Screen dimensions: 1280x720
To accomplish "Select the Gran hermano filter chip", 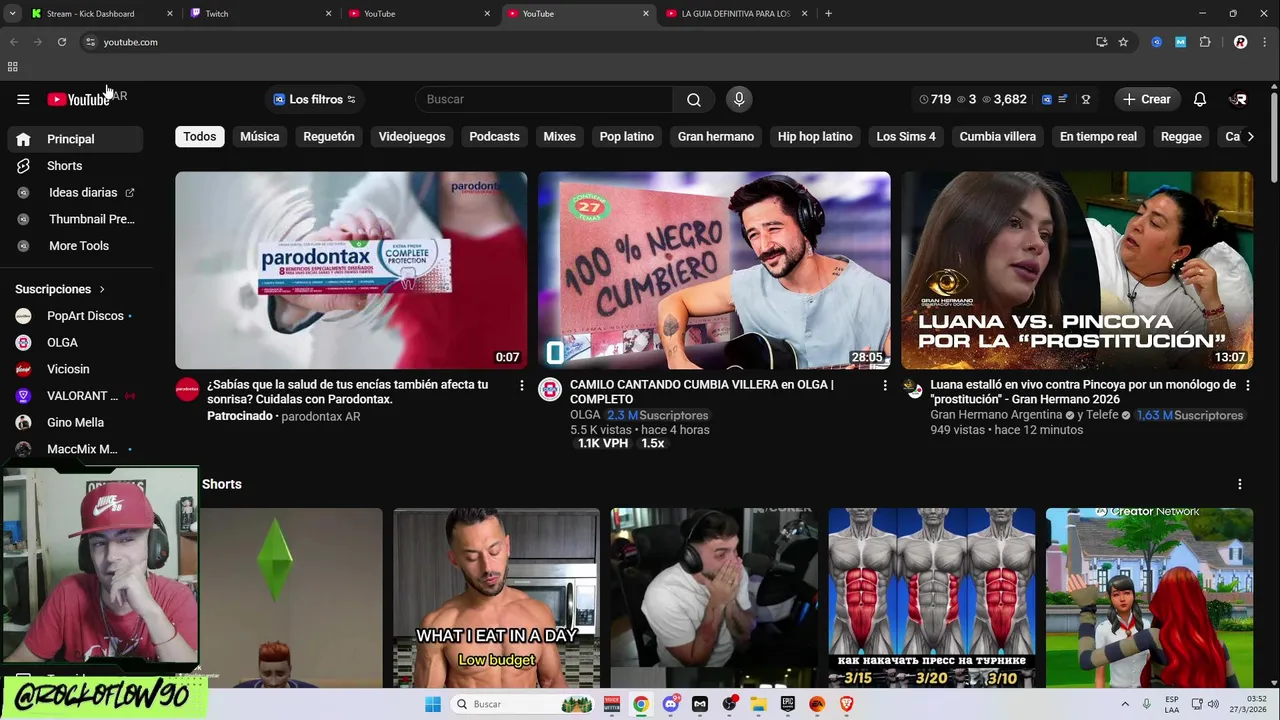I will click(716, 137).
